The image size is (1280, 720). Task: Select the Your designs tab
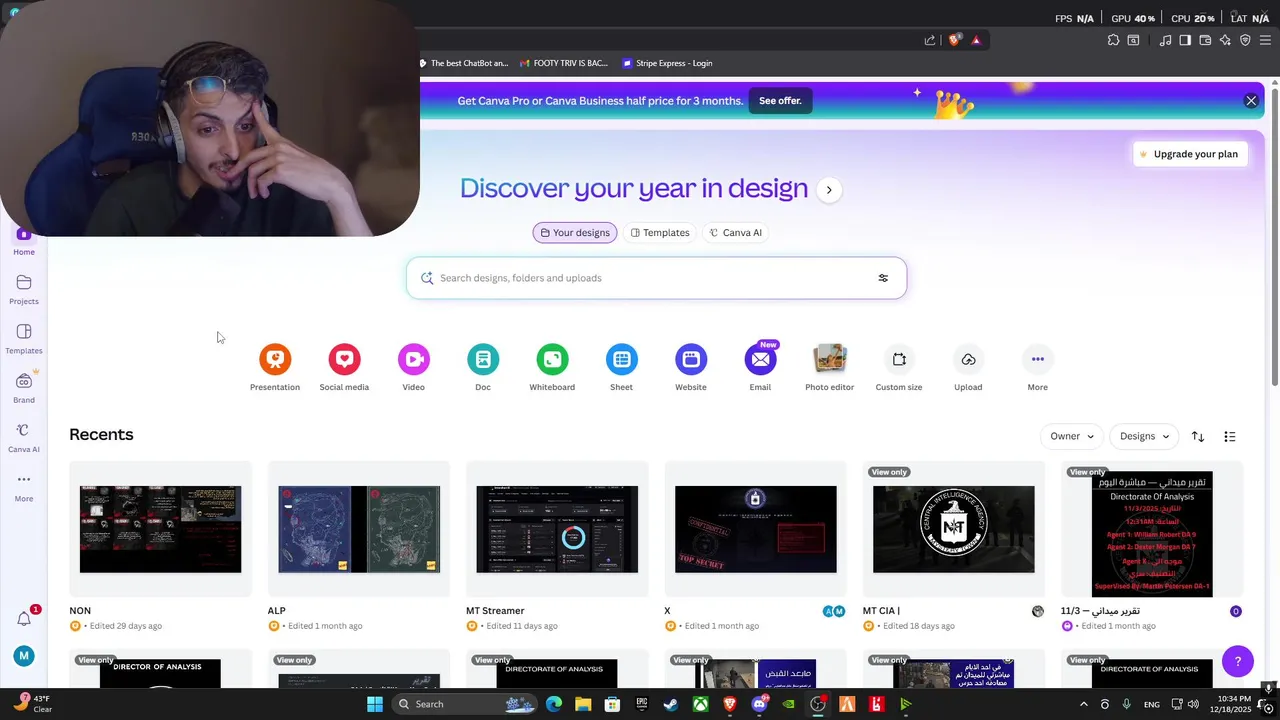pos(575,232)
